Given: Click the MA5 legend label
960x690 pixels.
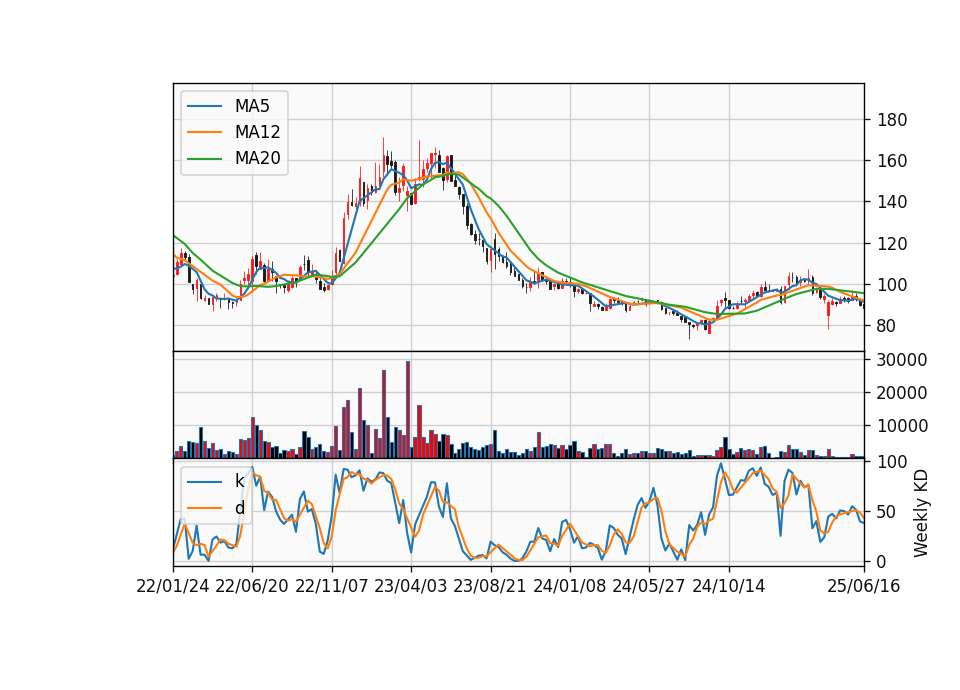Looking at the screenshot, I should [x=252, y=106].
